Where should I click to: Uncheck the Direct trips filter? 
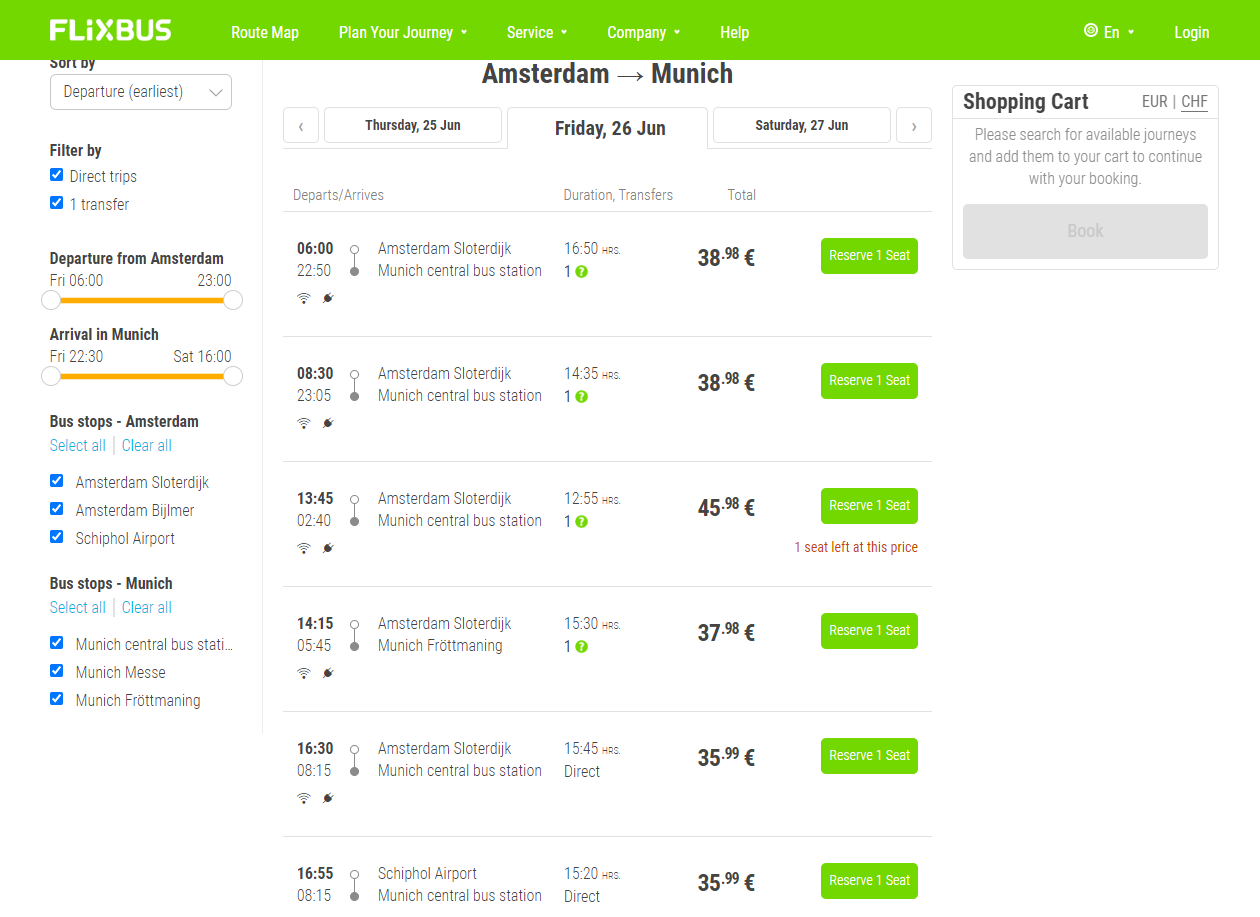57,175
